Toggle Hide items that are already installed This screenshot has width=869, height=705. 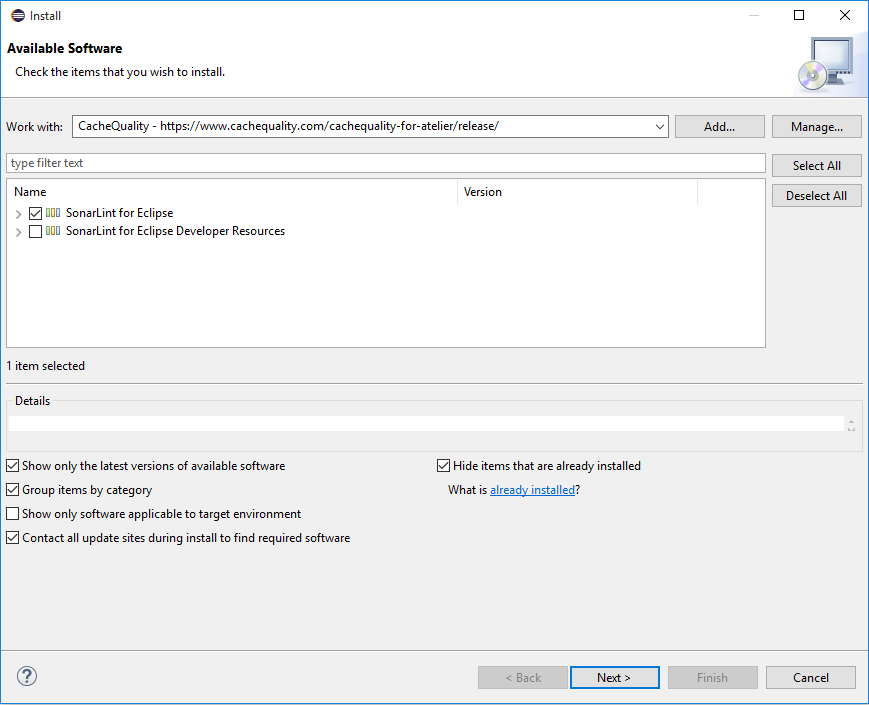[443, 466]
